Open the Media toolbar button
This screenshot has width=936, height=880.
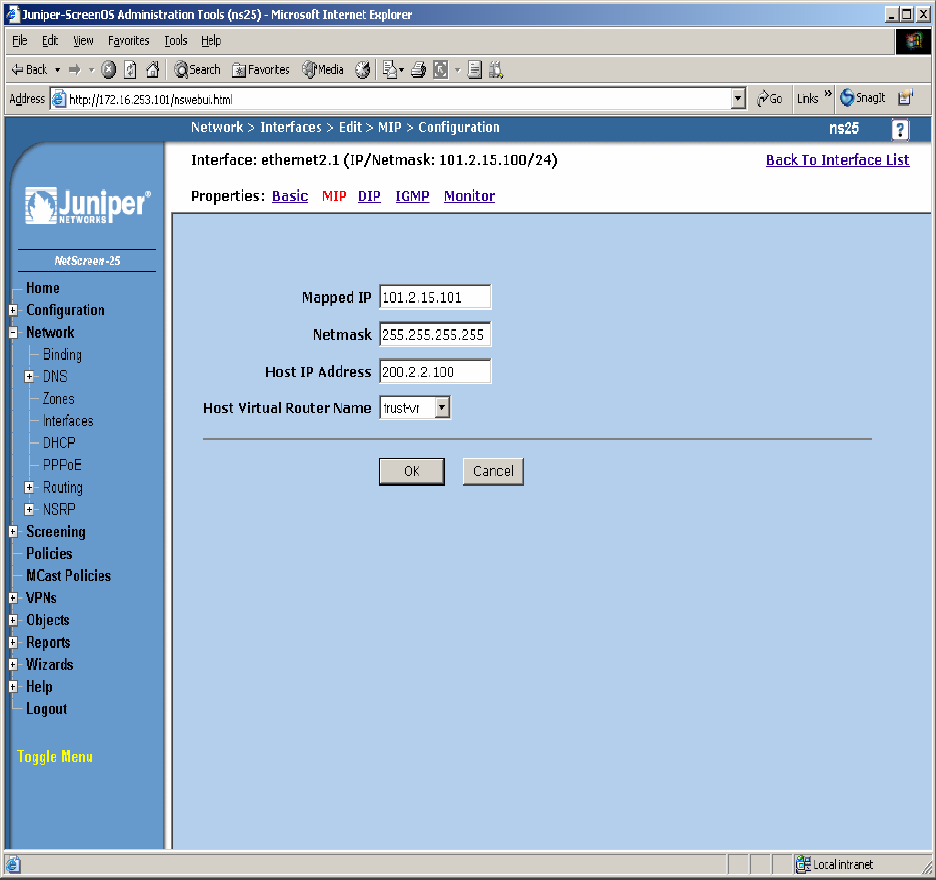click(x=323, y=70)
